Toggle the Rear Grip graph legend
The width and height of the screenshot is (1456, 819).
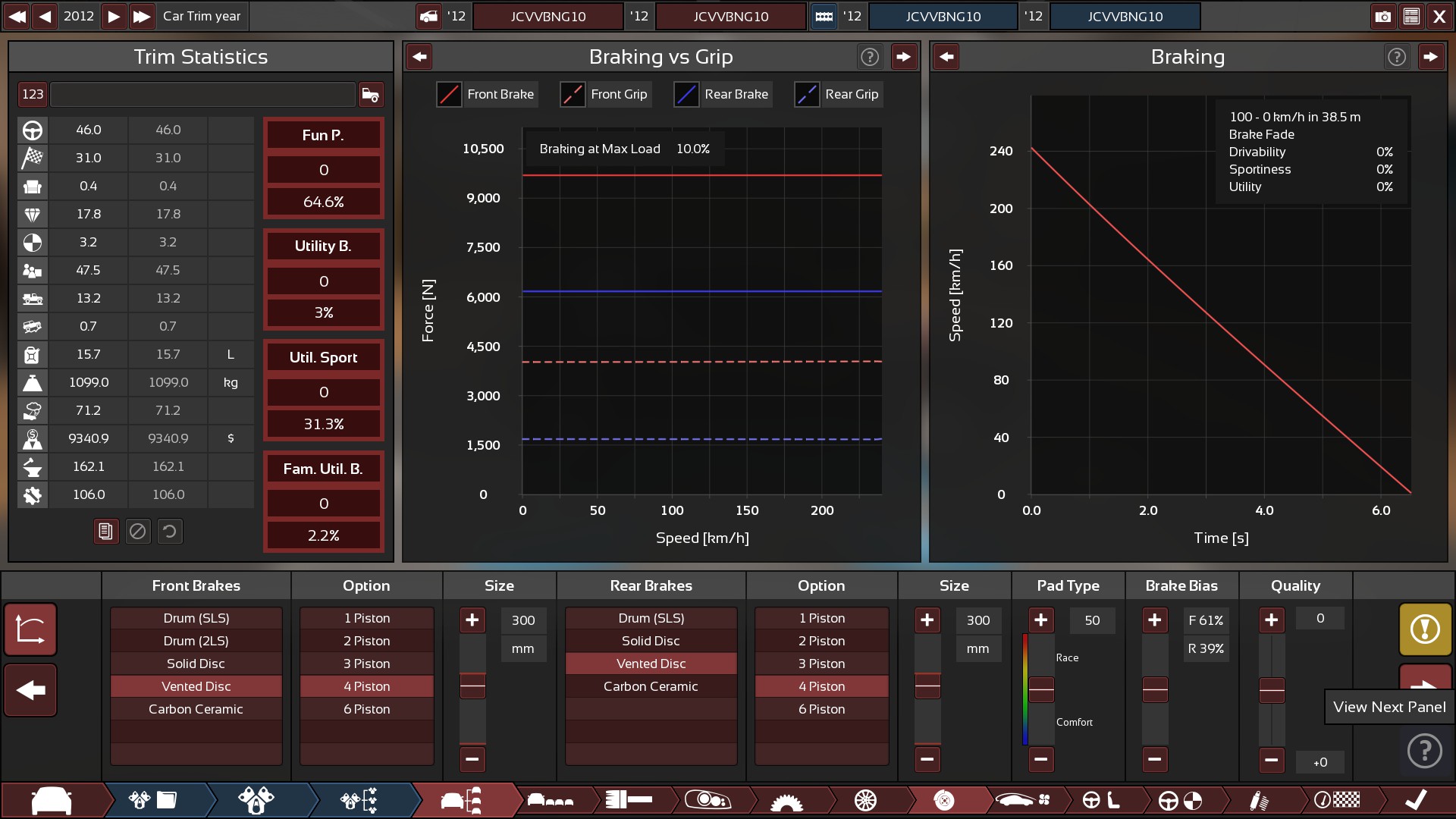[838, 94]
